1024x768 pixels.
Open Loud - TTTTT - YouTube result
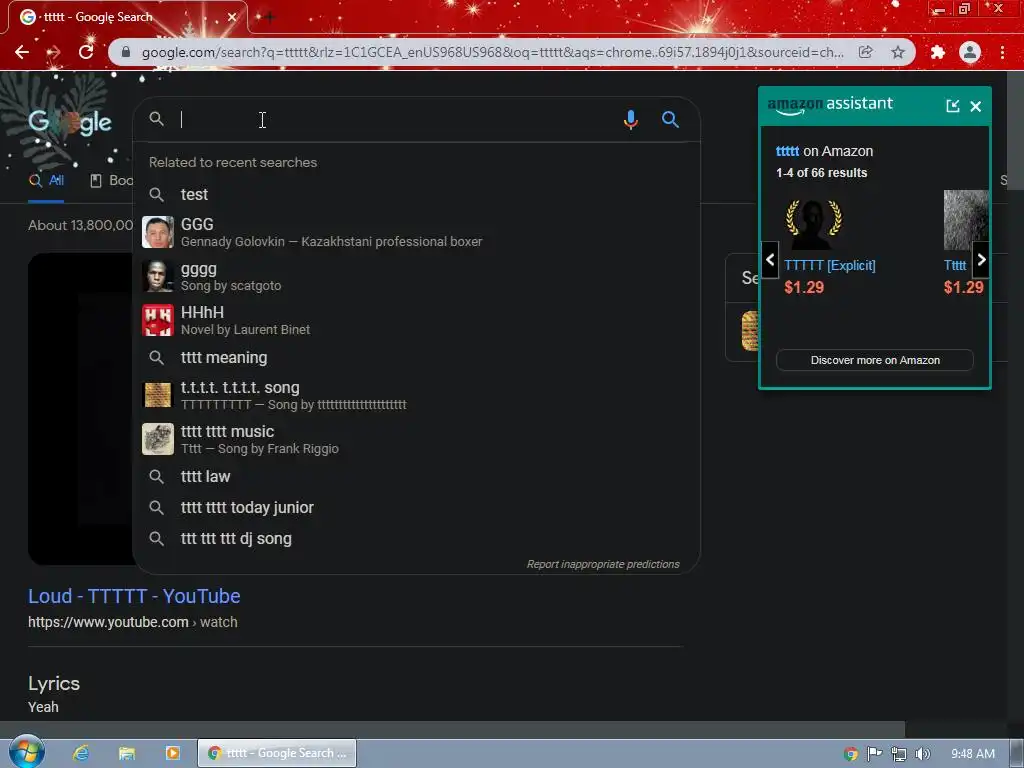click(x=134, y=596)
